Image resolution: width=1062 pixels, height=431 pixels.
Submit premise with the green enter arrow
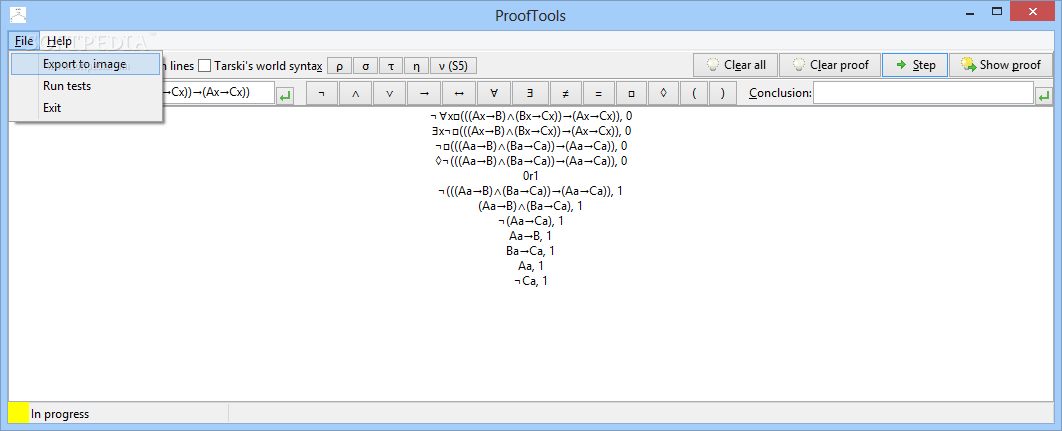[x=286, y=96]
